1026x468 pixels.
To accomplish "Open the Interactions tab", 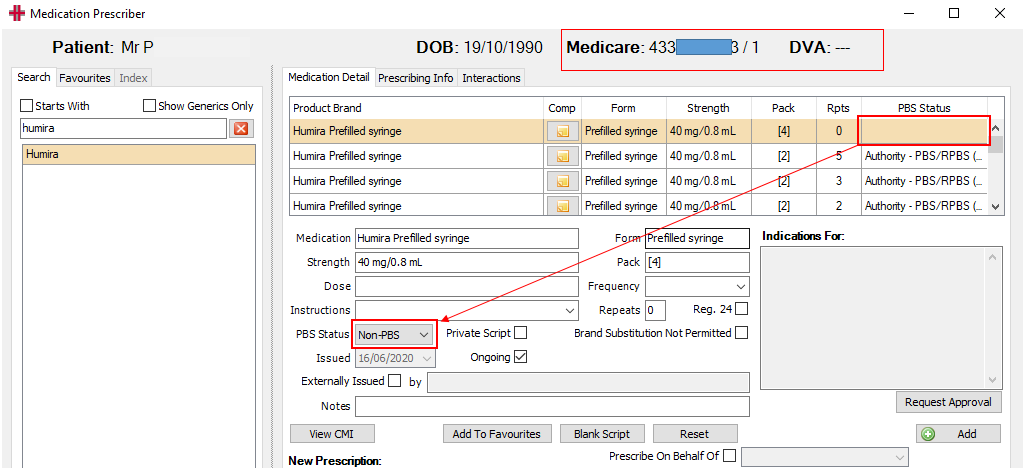I will [491, 78].
